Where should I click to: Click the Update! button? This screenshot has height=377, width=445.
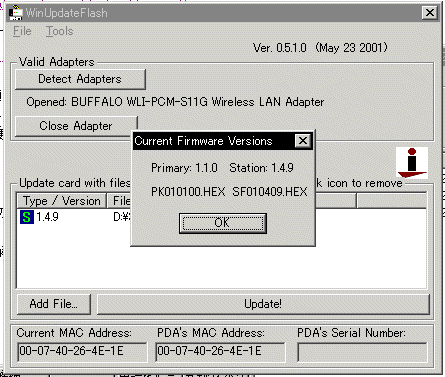tap(263, 304)
